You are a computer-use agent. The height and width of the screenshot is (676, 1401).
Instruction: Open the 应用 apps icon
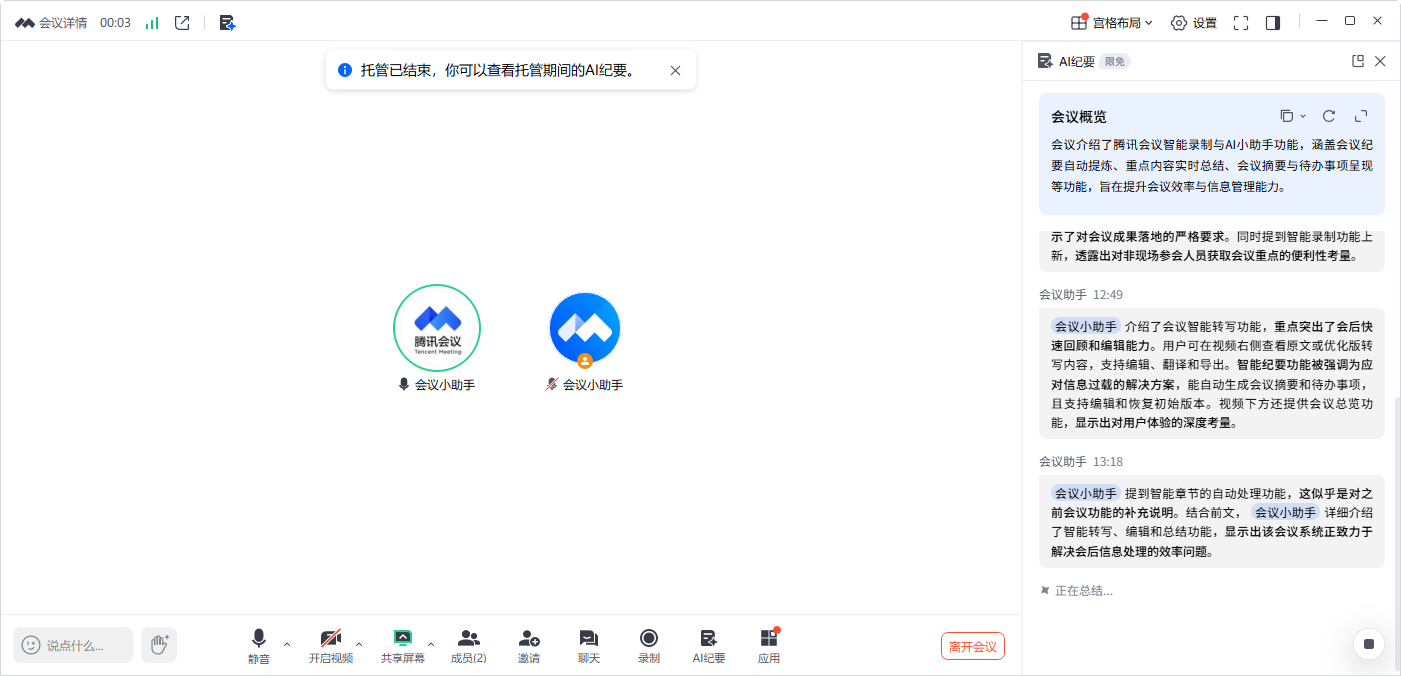(x=768, y=645)
